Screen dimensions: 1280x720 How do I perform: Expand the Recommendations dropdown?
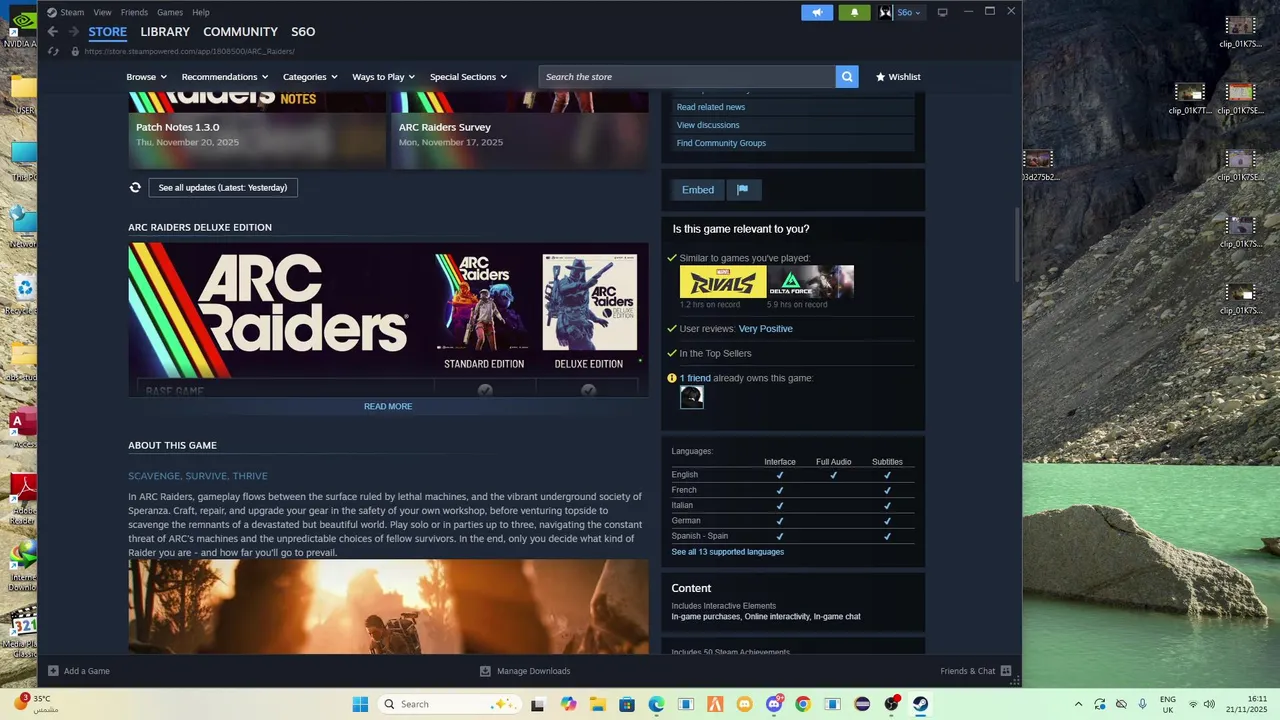click(x=225, y=77)
